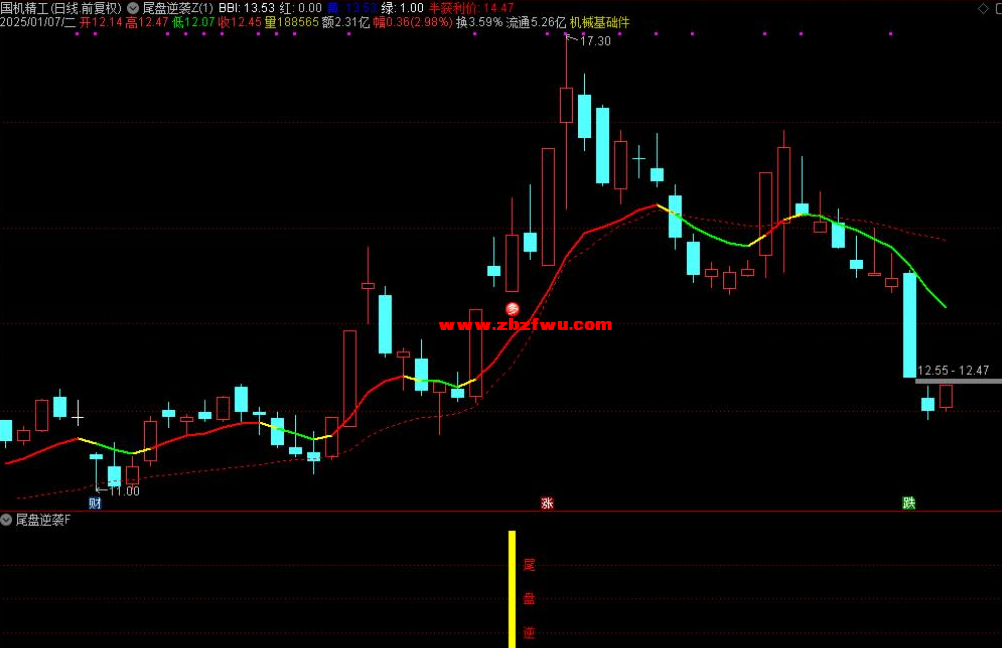Click the red 多 signal marker
This screenshot has height=648, width=1002.
click(513, 309)
